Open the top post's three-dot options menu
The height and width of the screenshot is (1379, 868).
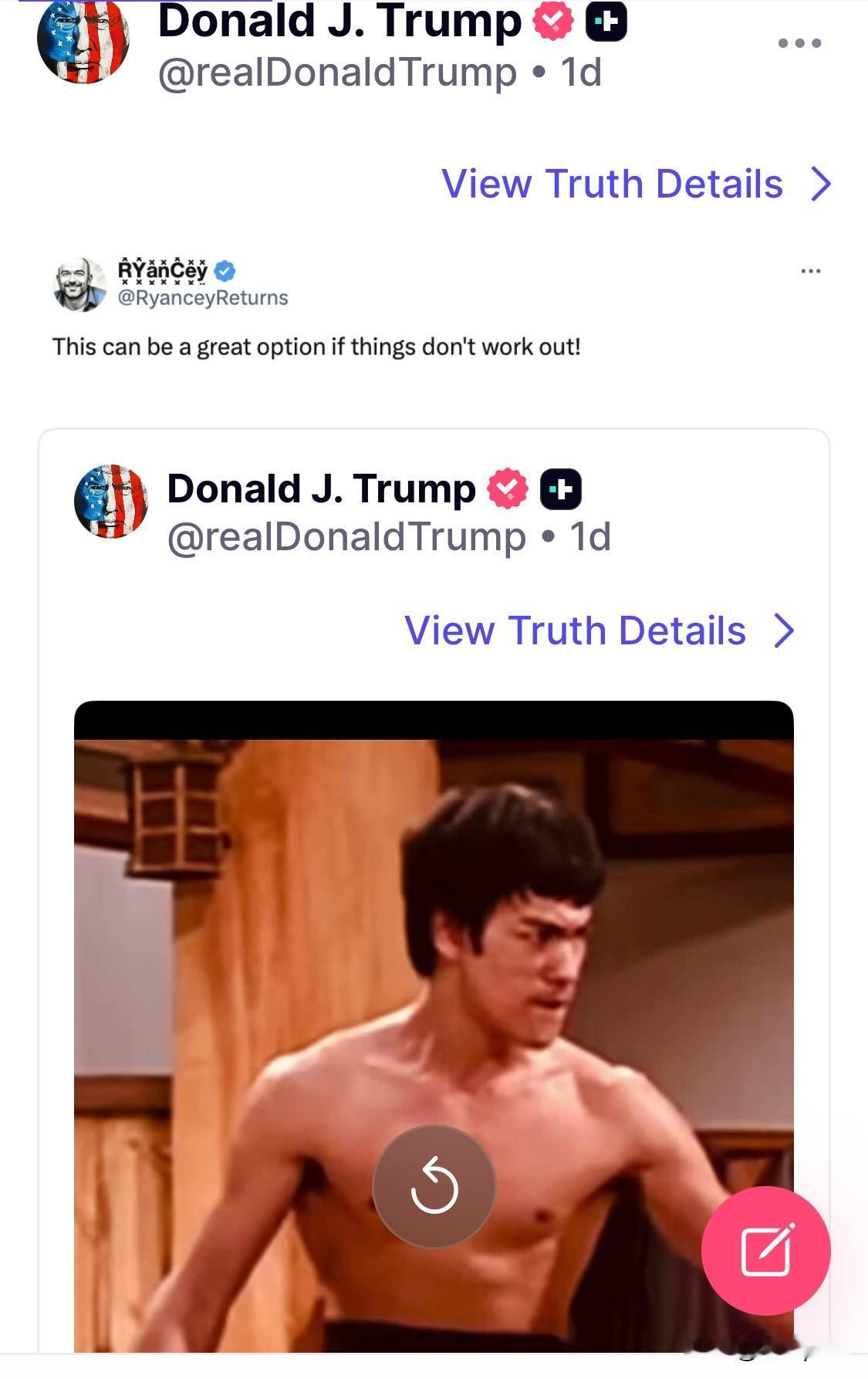(x=799, y=43)
